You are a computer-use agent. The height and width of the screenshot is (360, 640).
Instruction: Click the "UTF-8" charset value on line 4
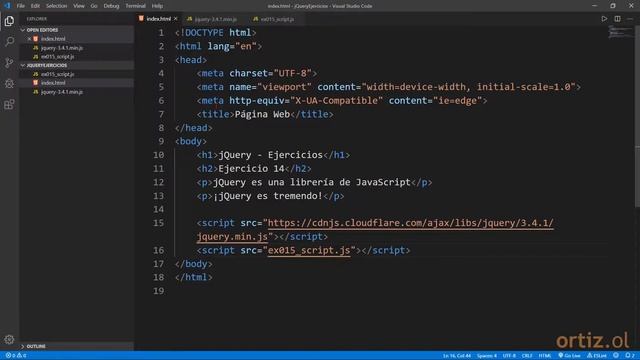click(x=292, y=73)
